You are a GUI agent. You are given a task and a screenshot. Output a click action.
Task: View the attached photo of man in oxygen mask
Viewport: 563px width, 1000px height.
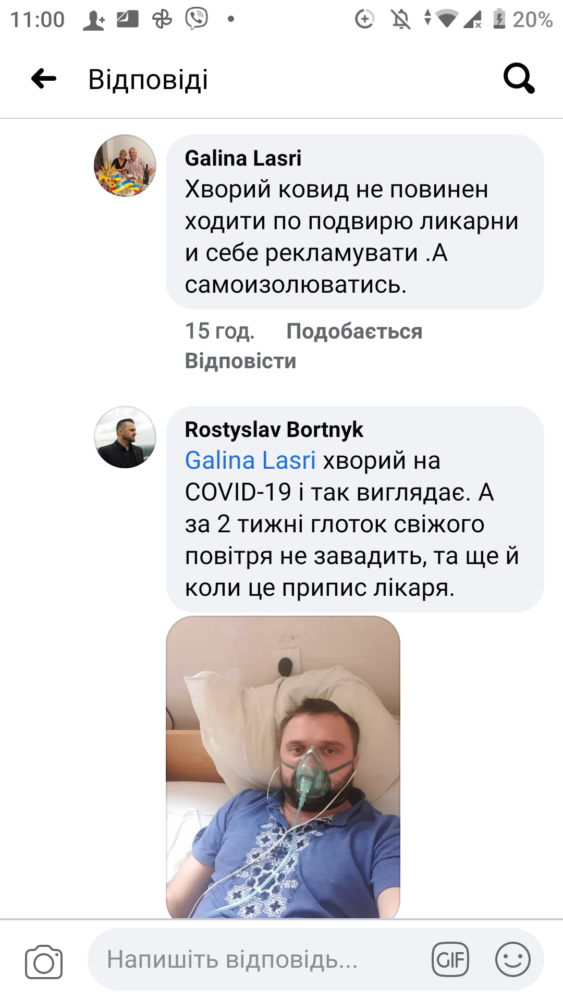[283, 767]
